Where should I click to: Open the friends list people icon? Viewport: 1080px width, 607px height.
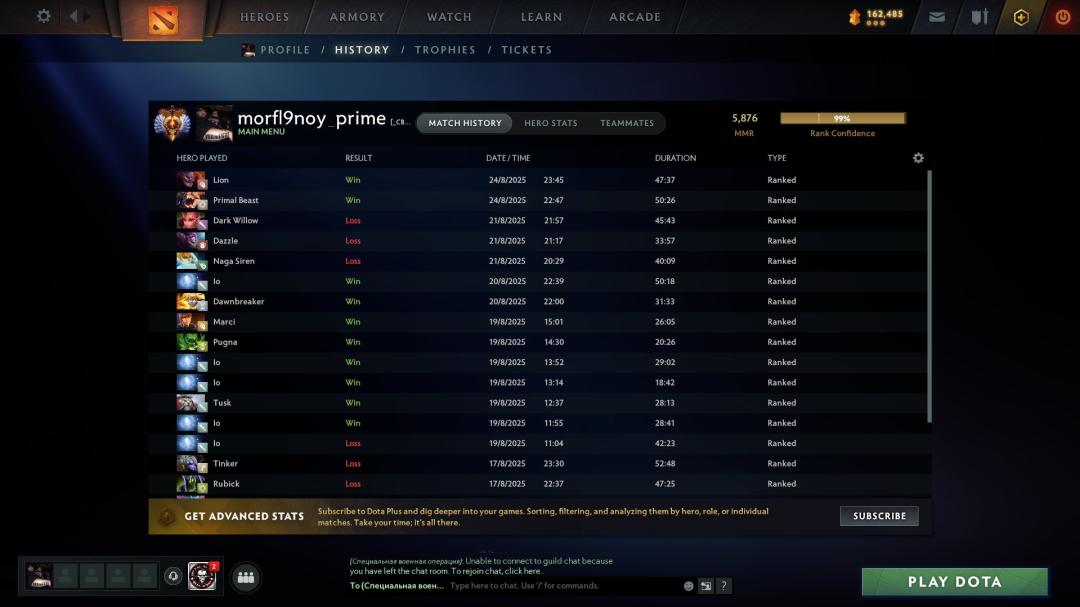246,577
